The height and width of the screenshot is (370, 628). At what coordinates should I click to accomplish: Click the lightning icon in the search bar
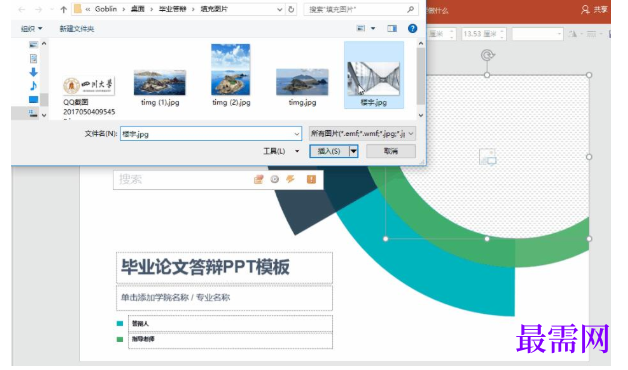coord(290,179)
